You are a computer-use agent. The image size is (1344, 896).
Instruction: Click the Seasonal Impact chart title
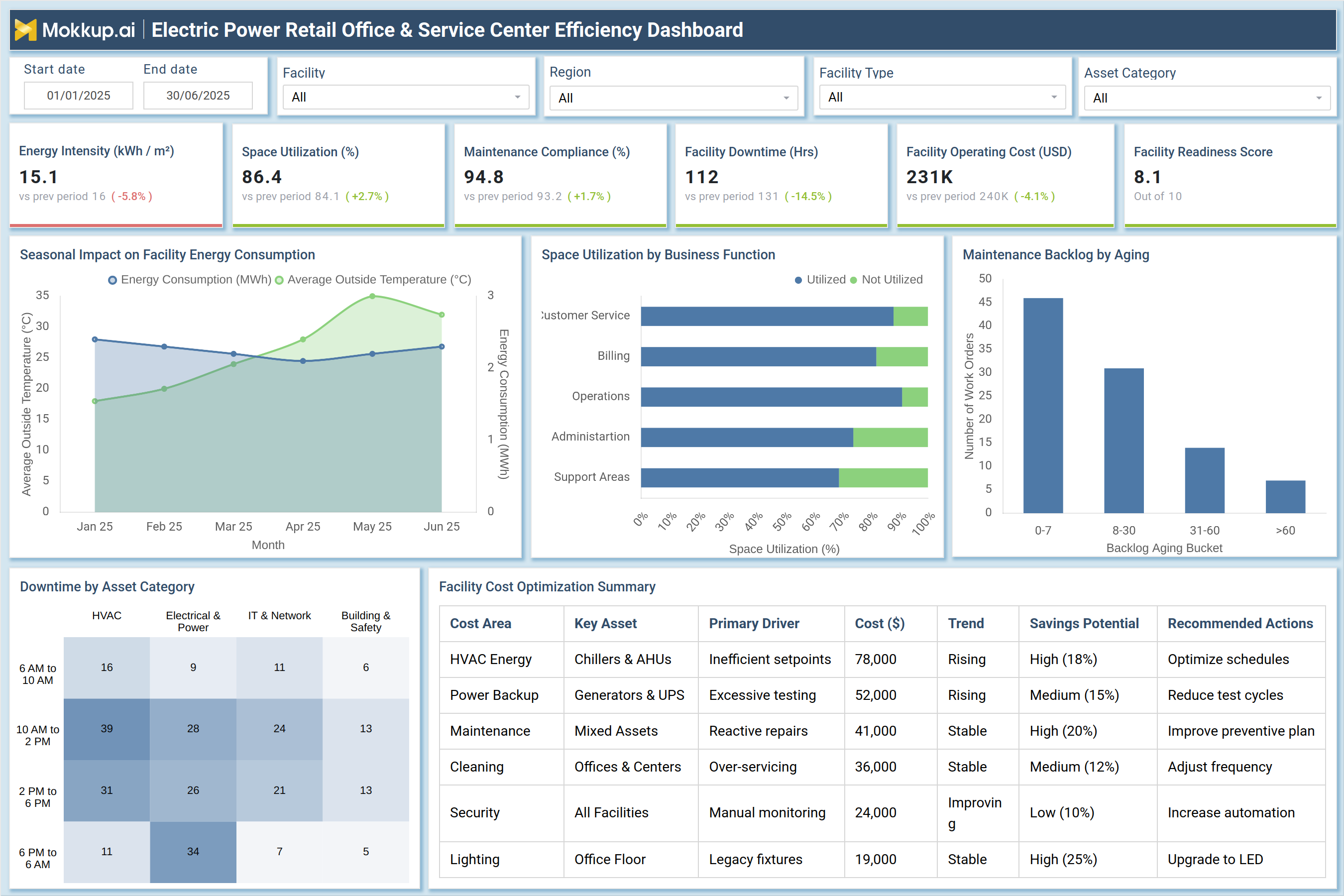pos(167,255)
